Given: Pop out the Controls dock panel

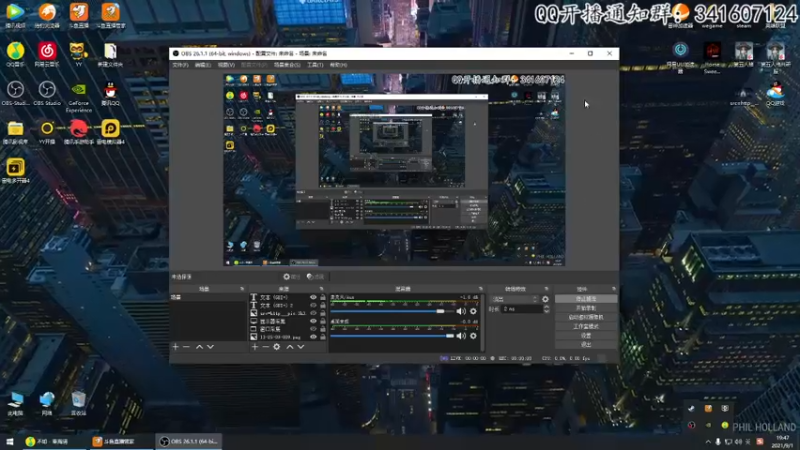Looking at the screenshot, I should 614,289.
